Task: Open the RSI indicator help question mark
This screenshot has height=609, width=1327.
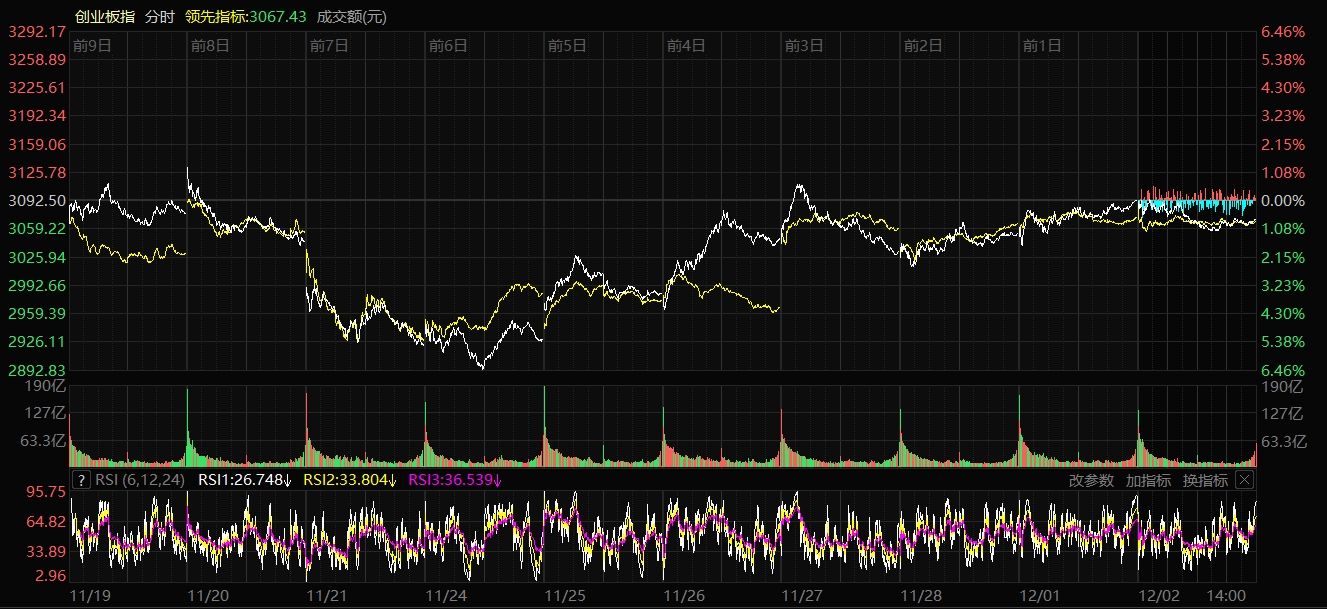Action: 82,480
